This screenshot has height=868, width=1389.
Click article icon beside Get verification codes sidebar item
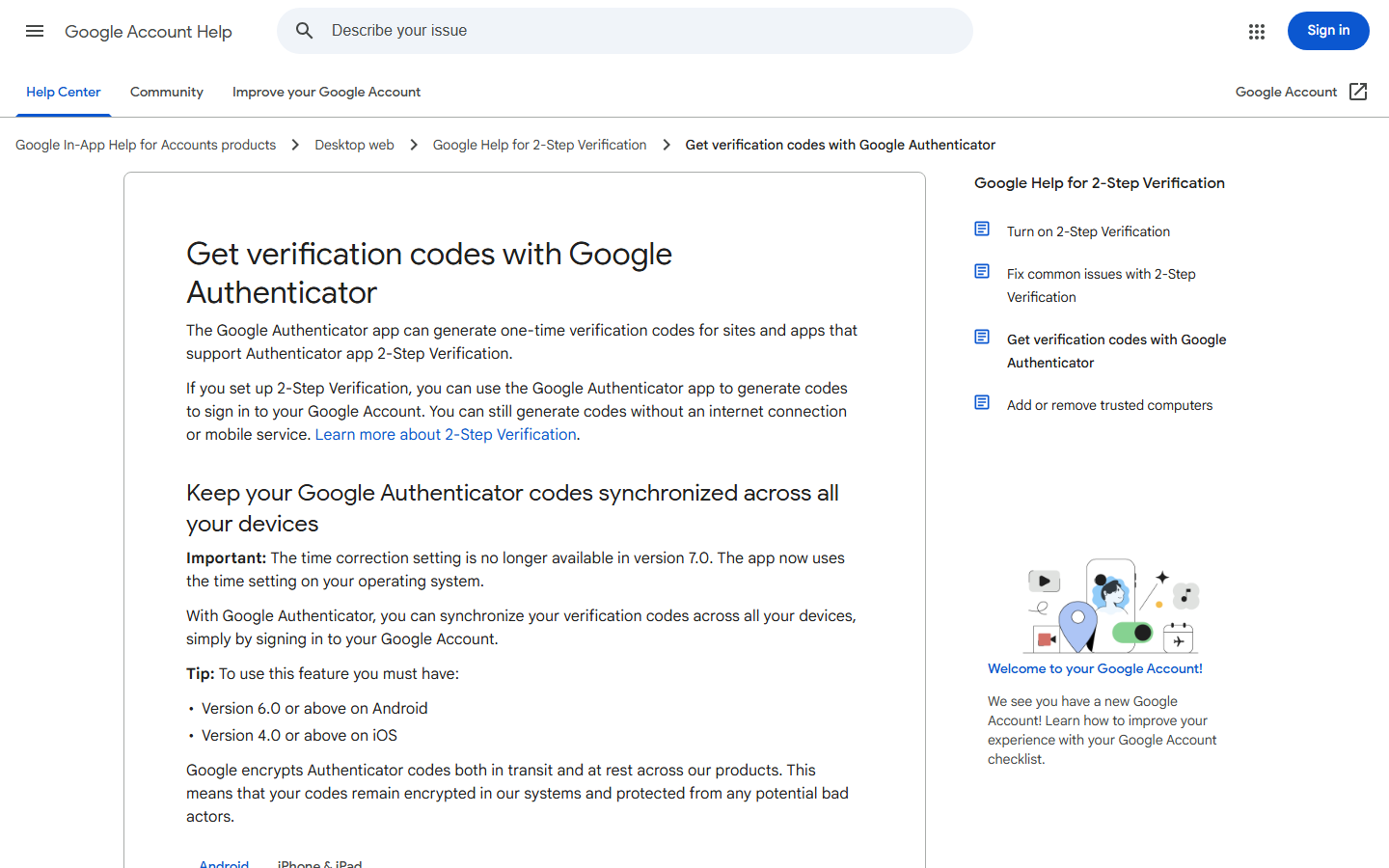click(x=982, y=337)
